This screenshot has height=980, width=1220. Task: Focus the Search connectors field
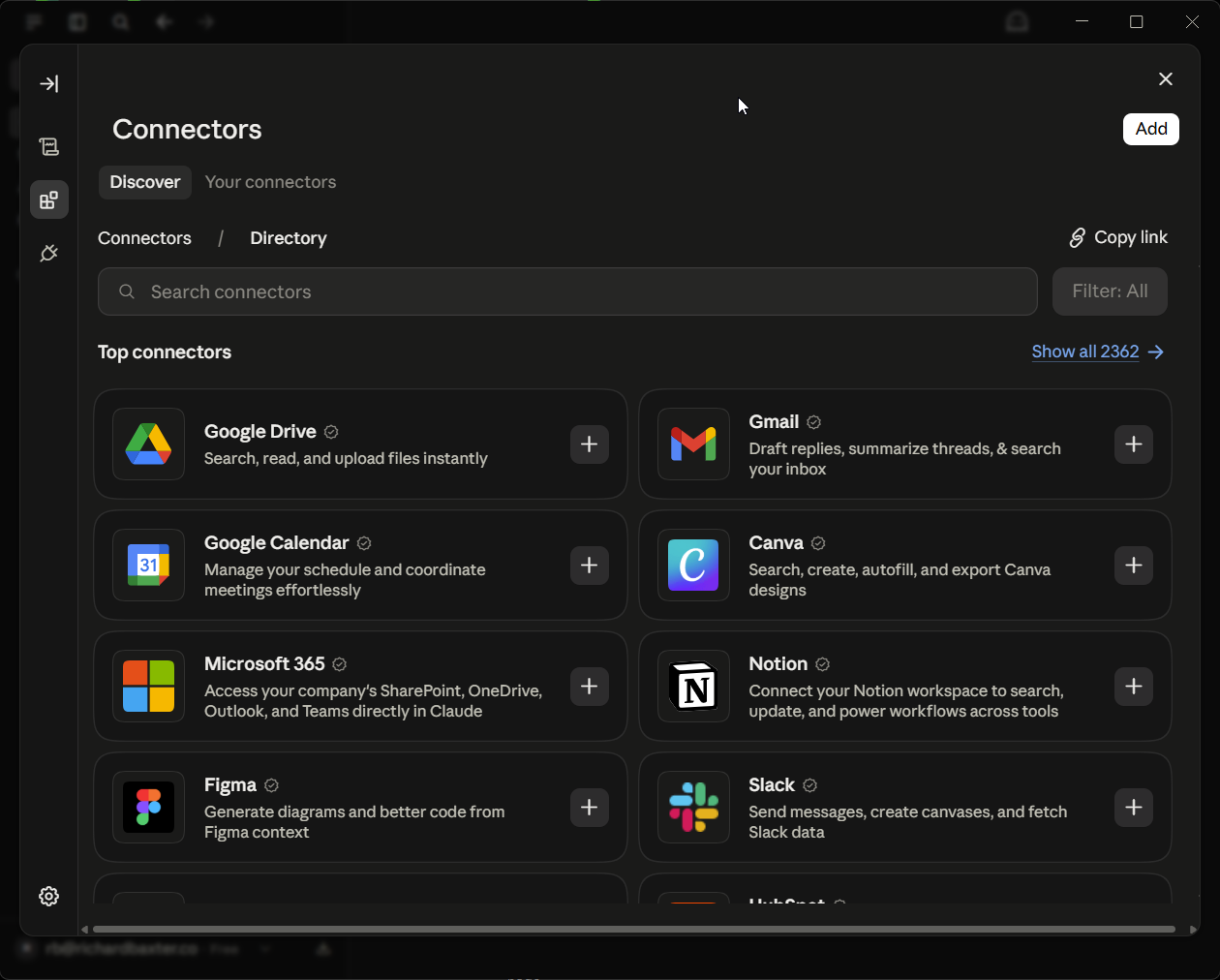tap(567, 291)
